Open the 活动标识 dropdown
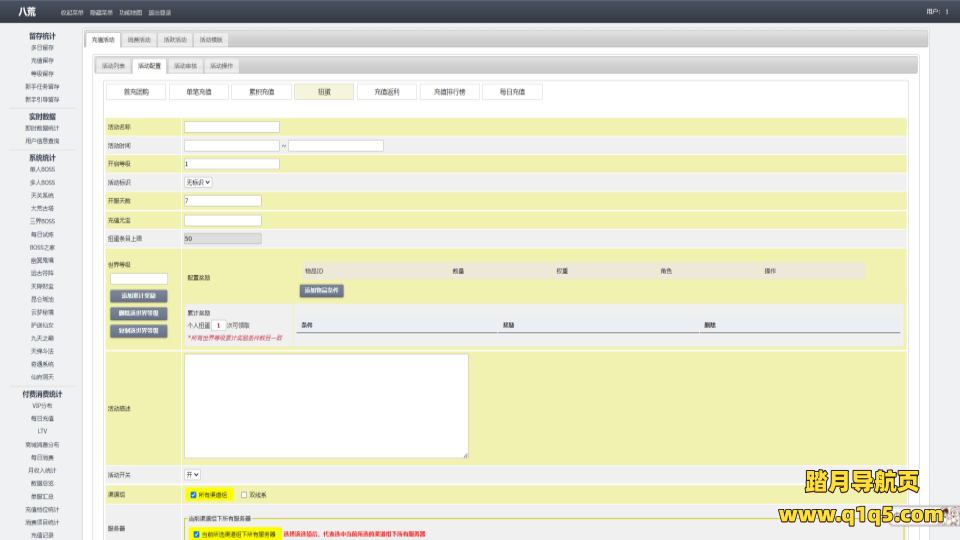960x540 pixels. (198, 183)
